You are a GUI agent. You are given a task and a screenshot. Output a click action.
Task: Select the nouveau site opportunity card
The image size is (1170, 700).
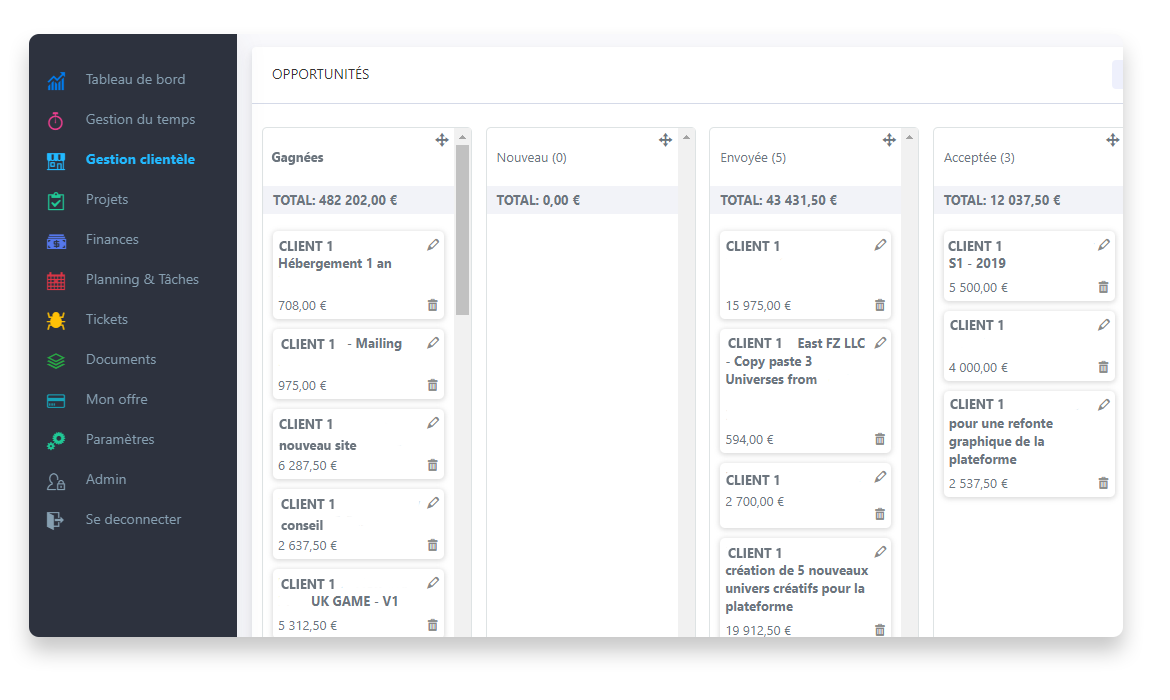pyautogui.click(x=358, y=444)
